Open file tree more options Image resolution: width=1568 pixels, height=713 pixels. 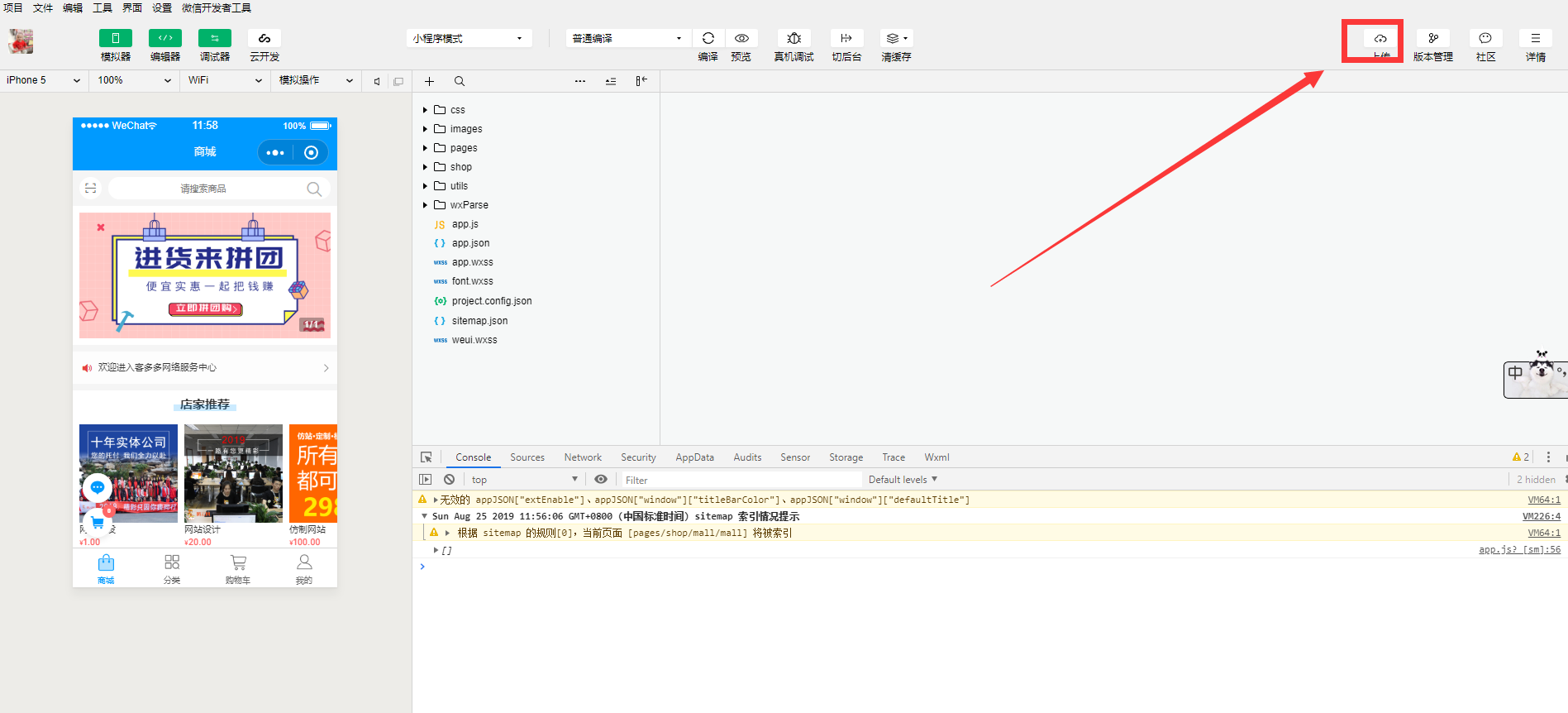point(580,81)
